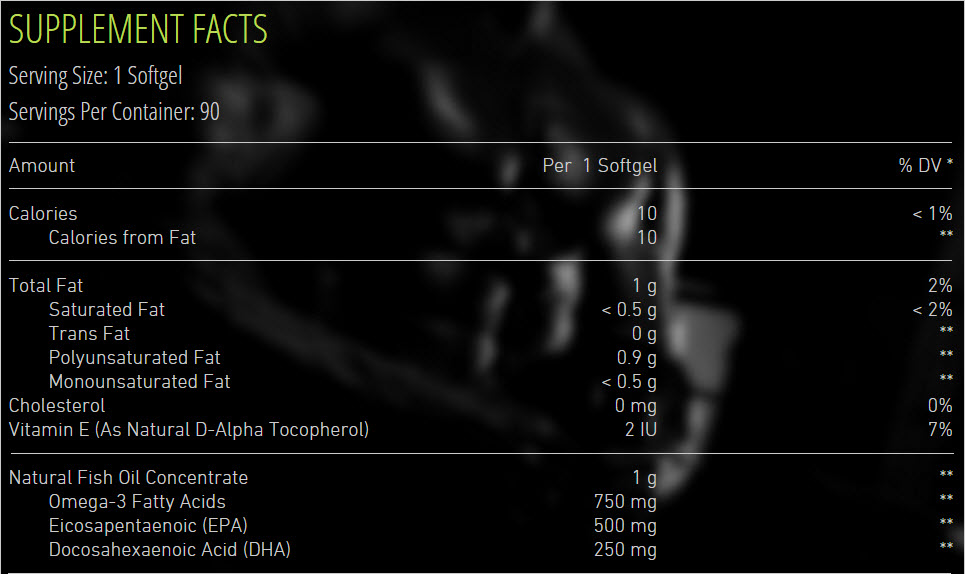Select the Natural Fish Oil Concentrate label
The image size is (965, 574).
(128, 478)
